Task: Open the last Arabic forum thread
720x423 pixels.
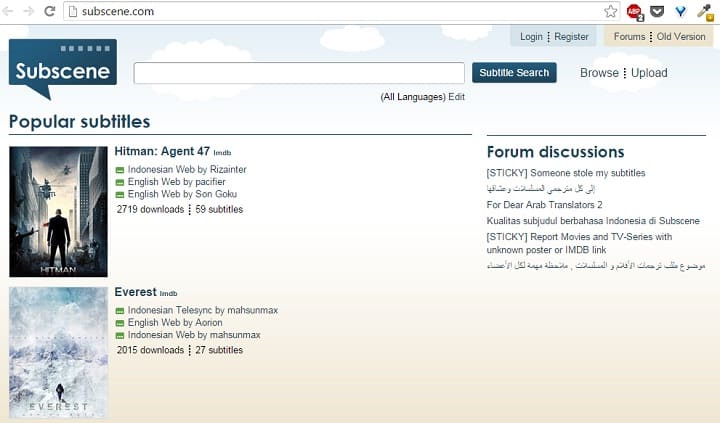Action: (x=596, y=265)
